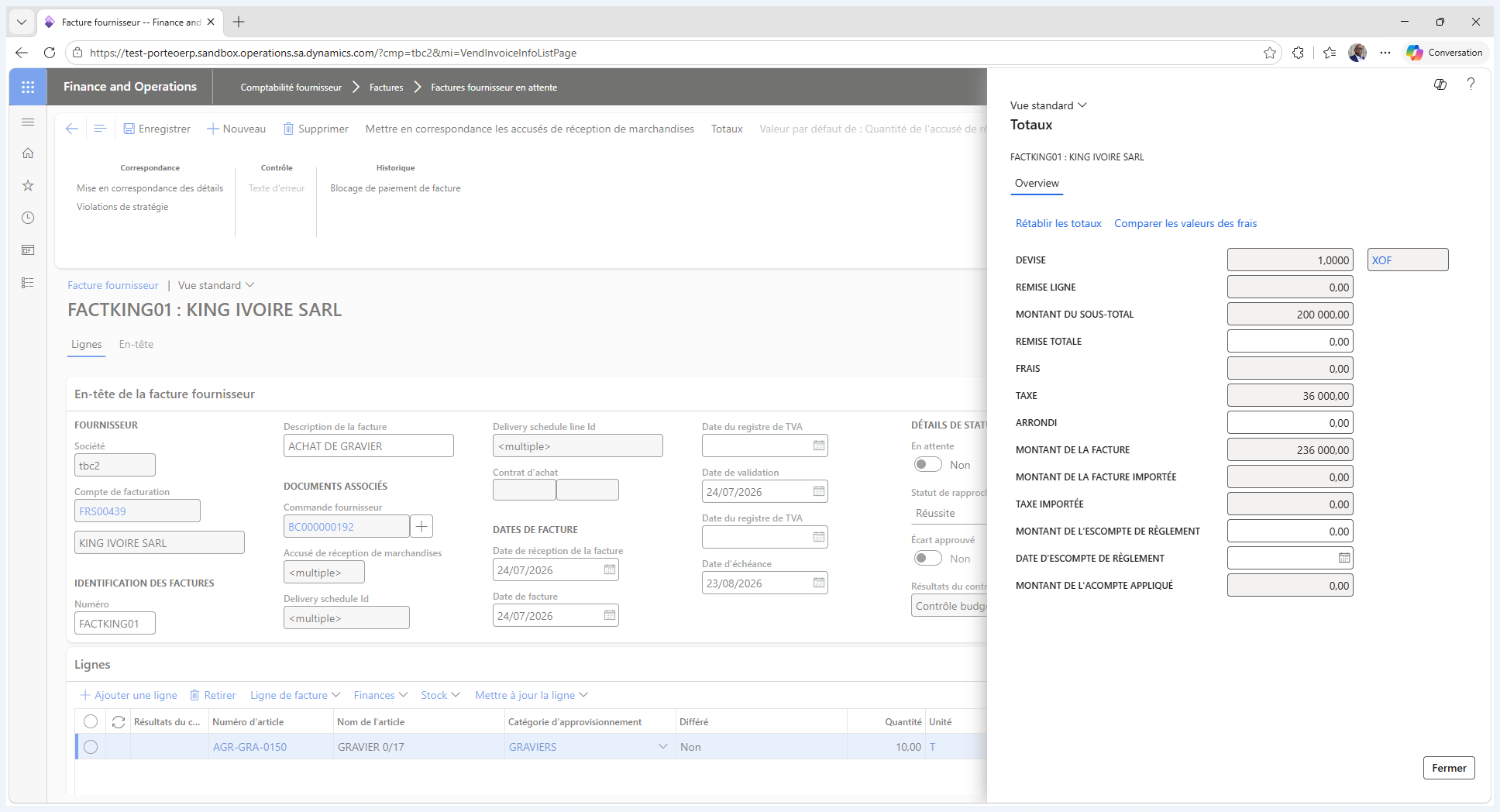Open Modules list icon in sidebar
This screenshot has width=1500, height=812.
(28, 283)
